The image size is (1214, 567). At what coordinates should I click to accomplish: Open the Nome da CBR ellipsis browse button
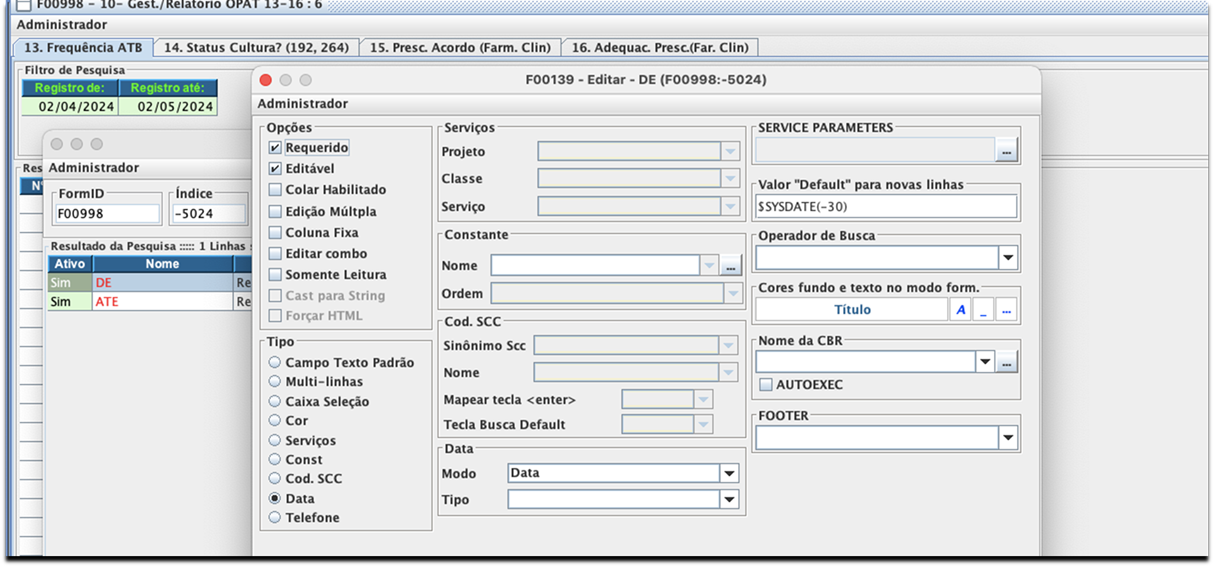point(1007,362)
